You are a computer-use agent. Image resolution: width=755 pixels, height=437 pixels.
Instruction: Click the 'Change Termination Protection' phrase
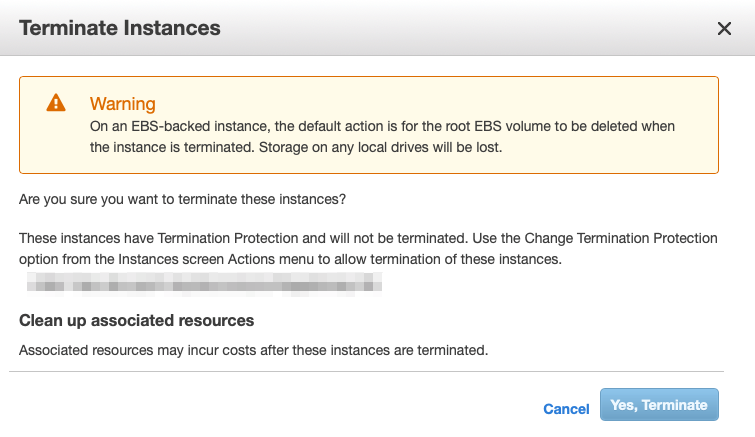(610, 240)
